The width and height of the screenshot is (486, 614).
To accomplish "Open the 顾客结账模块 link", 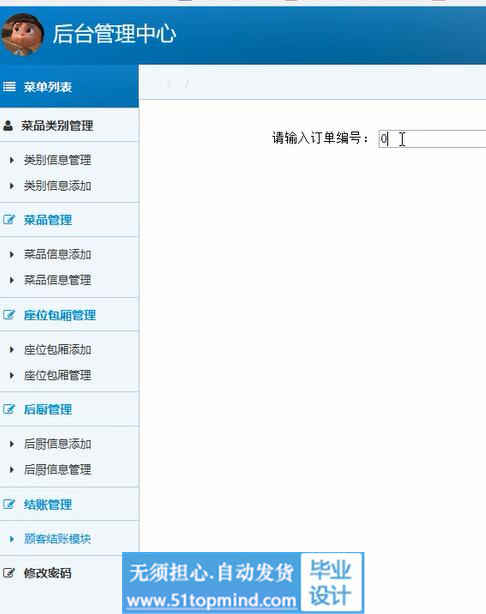I will click(x=58, y=538).
